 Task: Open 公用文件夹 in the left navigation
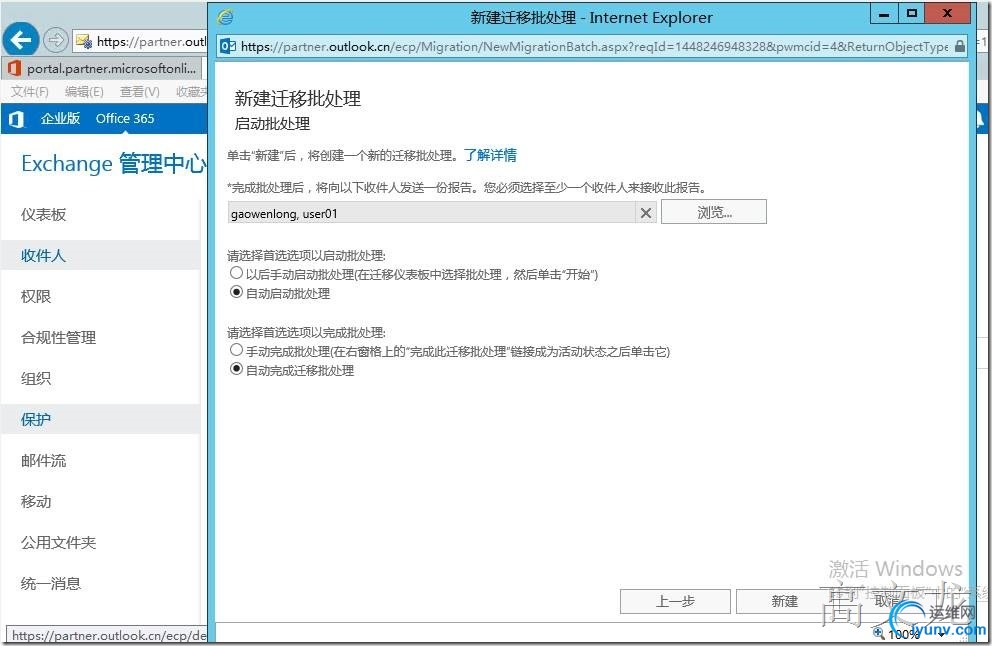tap(58, 542)
